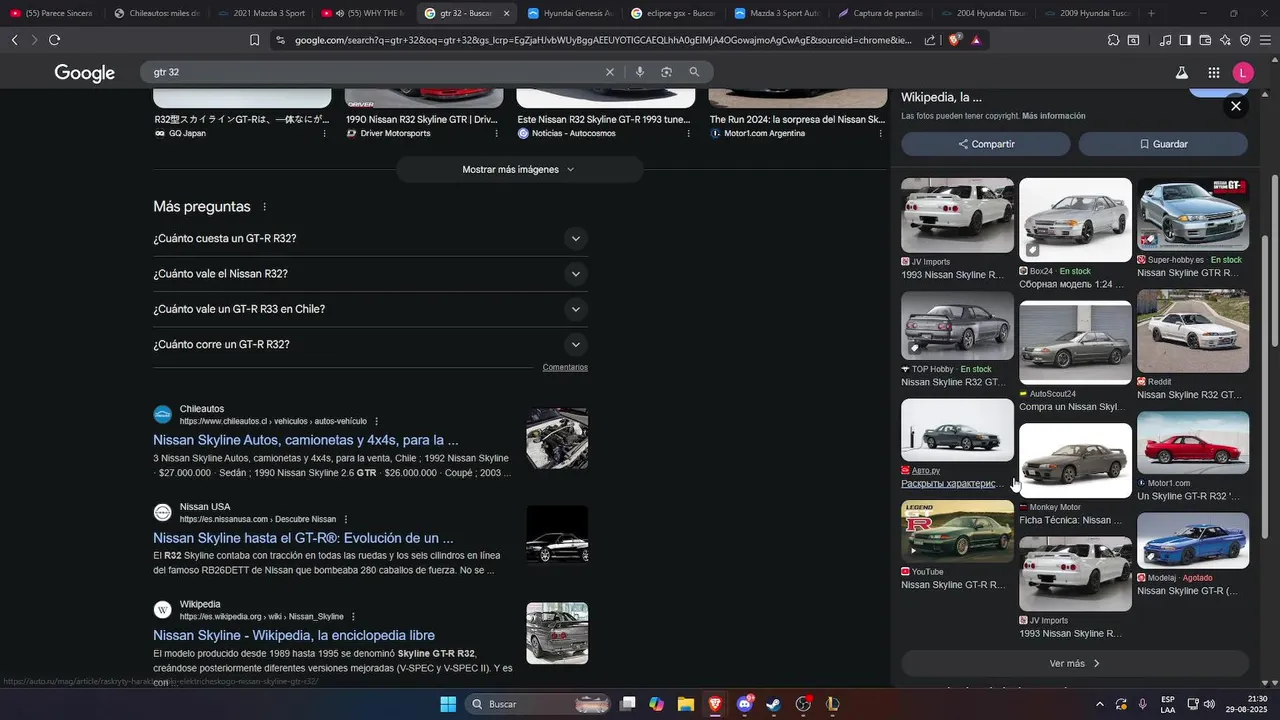Open Google Search Labs flask icon
1280x720 pixels.
click(1181, 72)
